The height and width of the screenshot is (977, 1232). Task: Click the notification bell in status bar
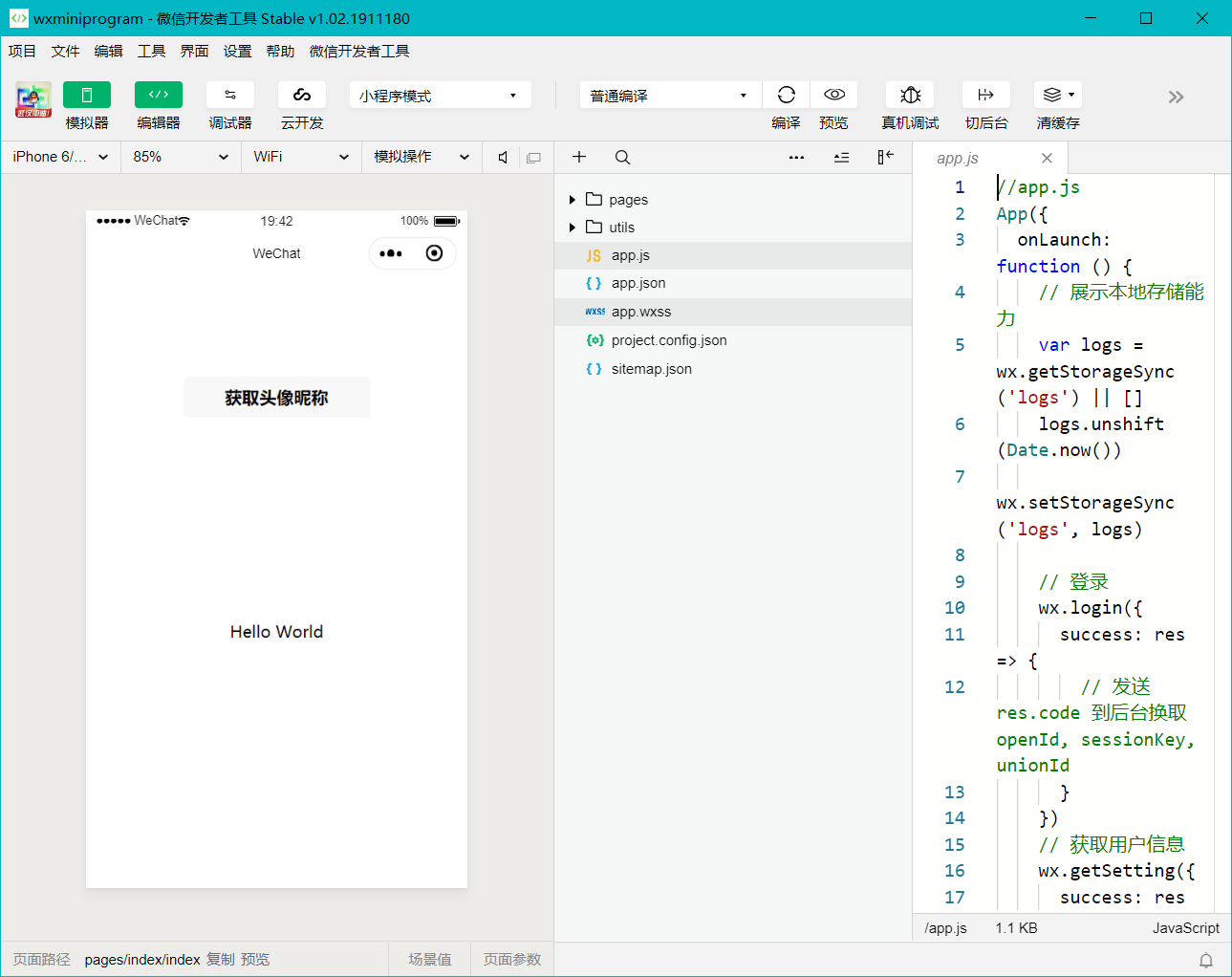click(1206, 960)
